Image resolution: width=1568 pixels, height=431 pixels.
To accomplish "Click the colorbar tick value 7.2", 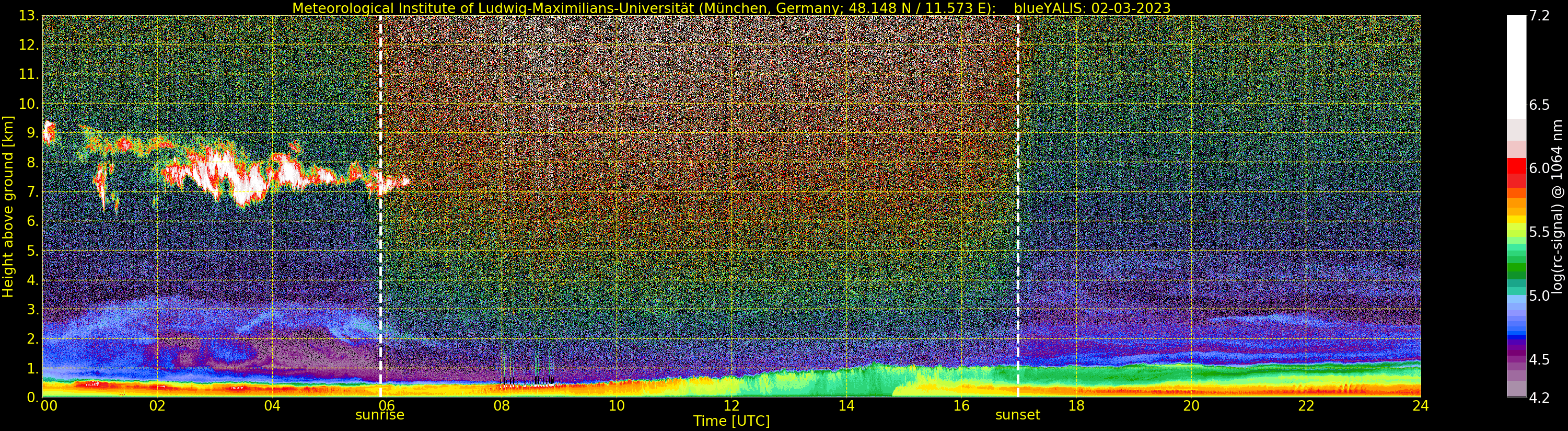I will tap(1539, 16).
